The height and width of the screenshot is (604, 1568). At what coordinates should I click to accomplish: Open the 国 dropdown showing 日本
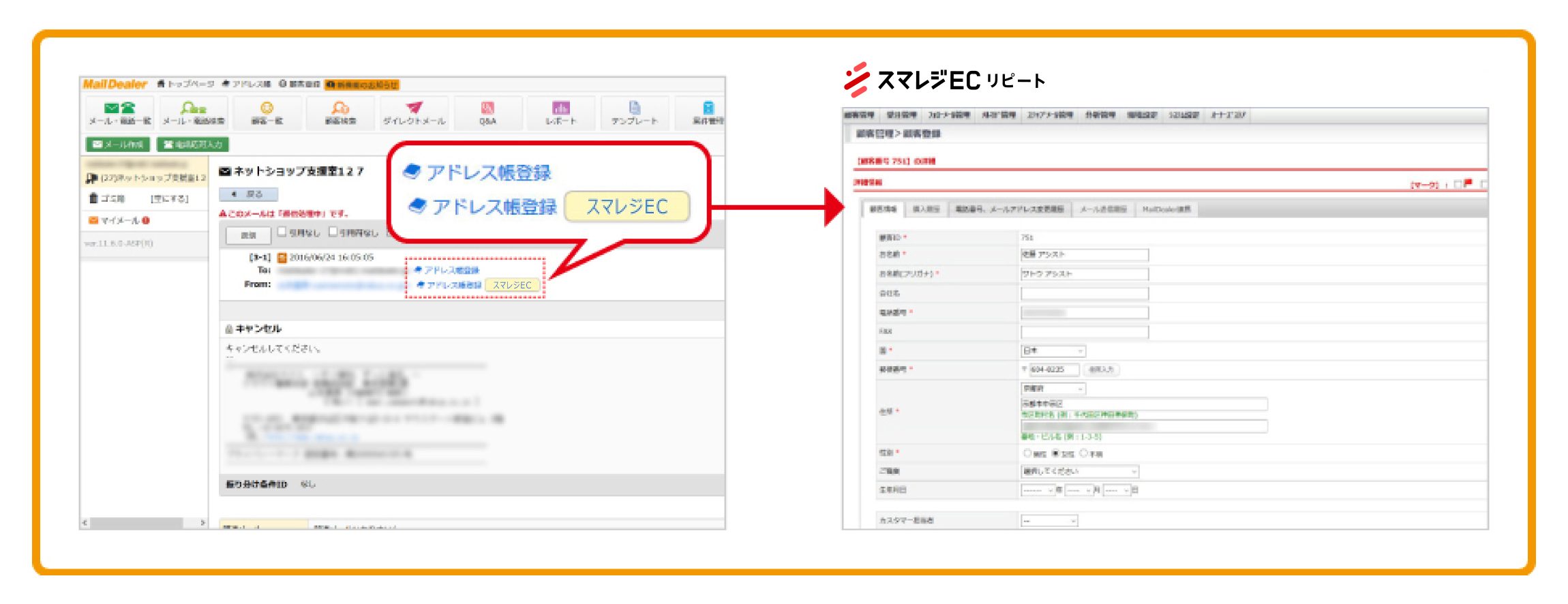coord(1053,350)
